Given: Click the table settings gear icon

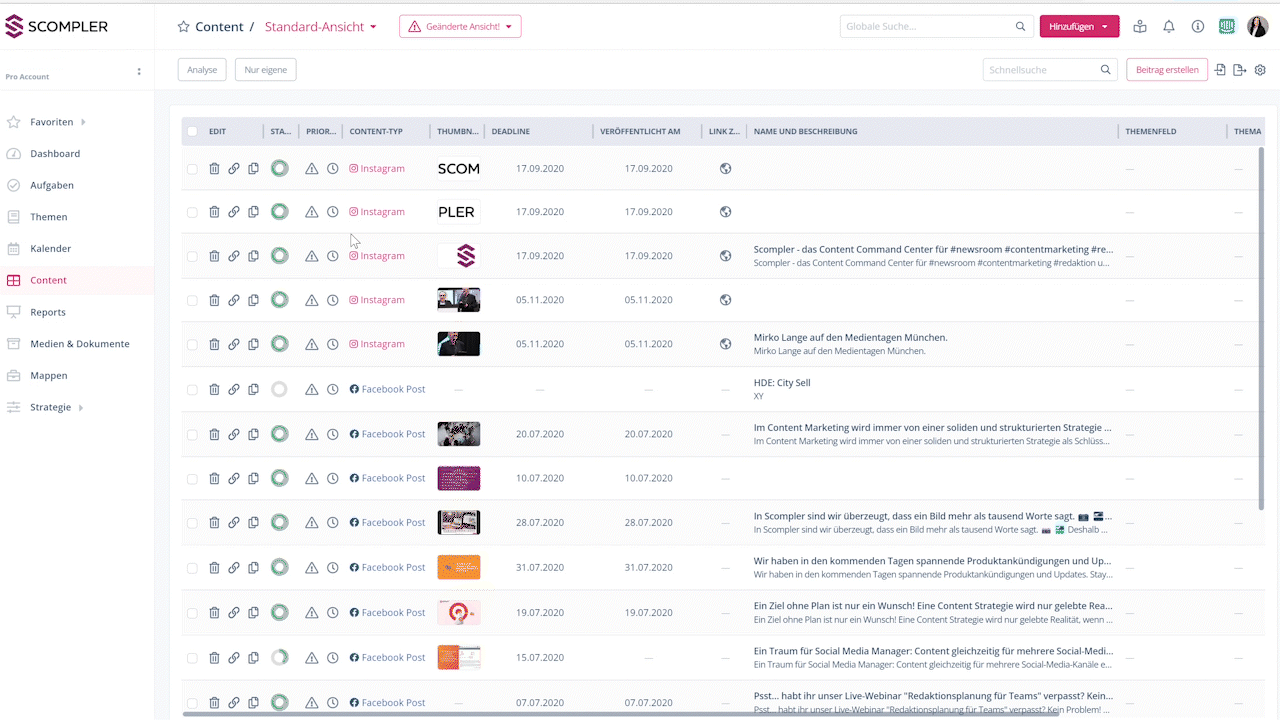Looking at the screenshot, I should 1260,70.
